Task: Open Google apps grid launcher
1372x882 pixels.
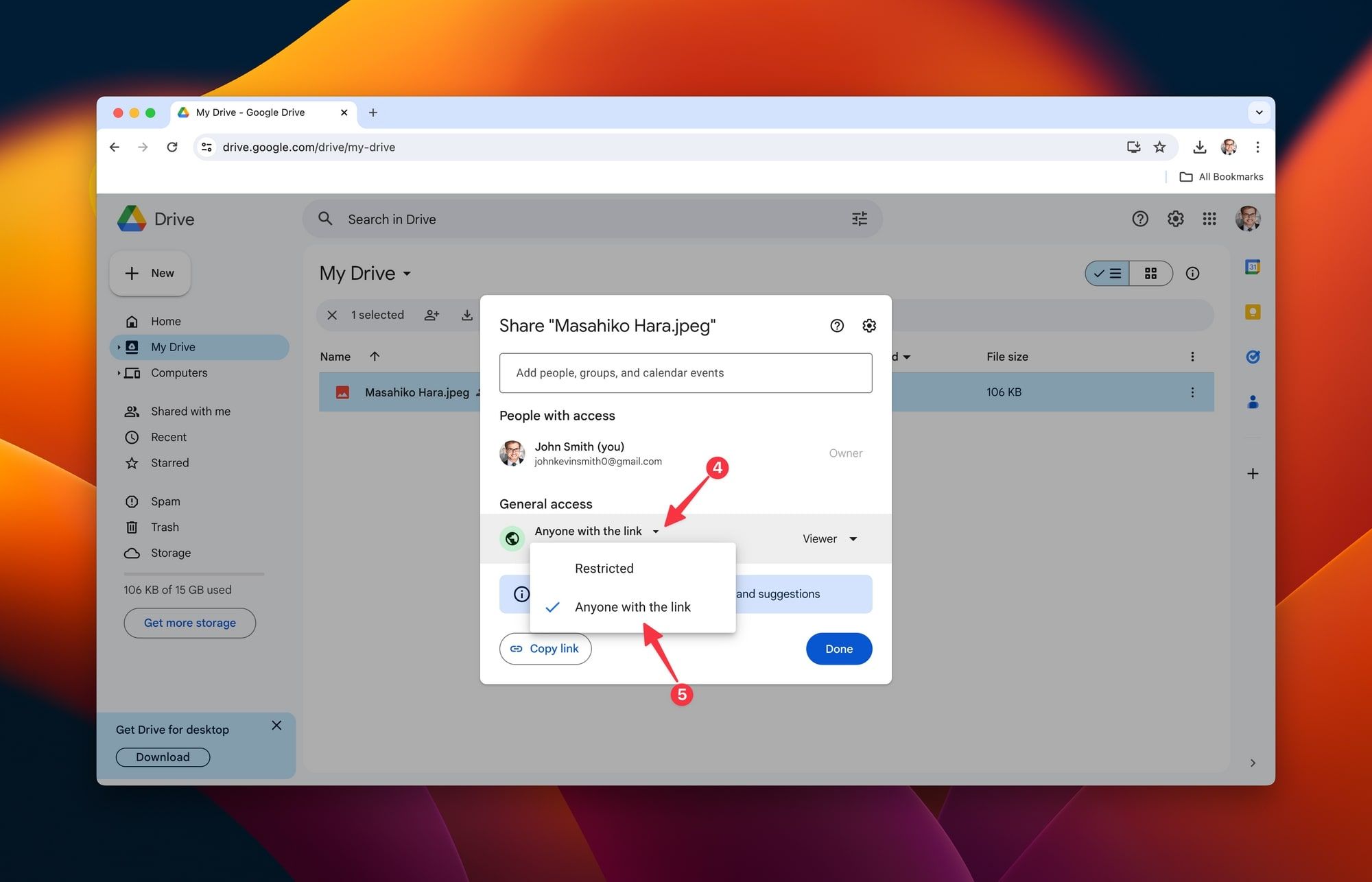Action: pos(1209,219)
